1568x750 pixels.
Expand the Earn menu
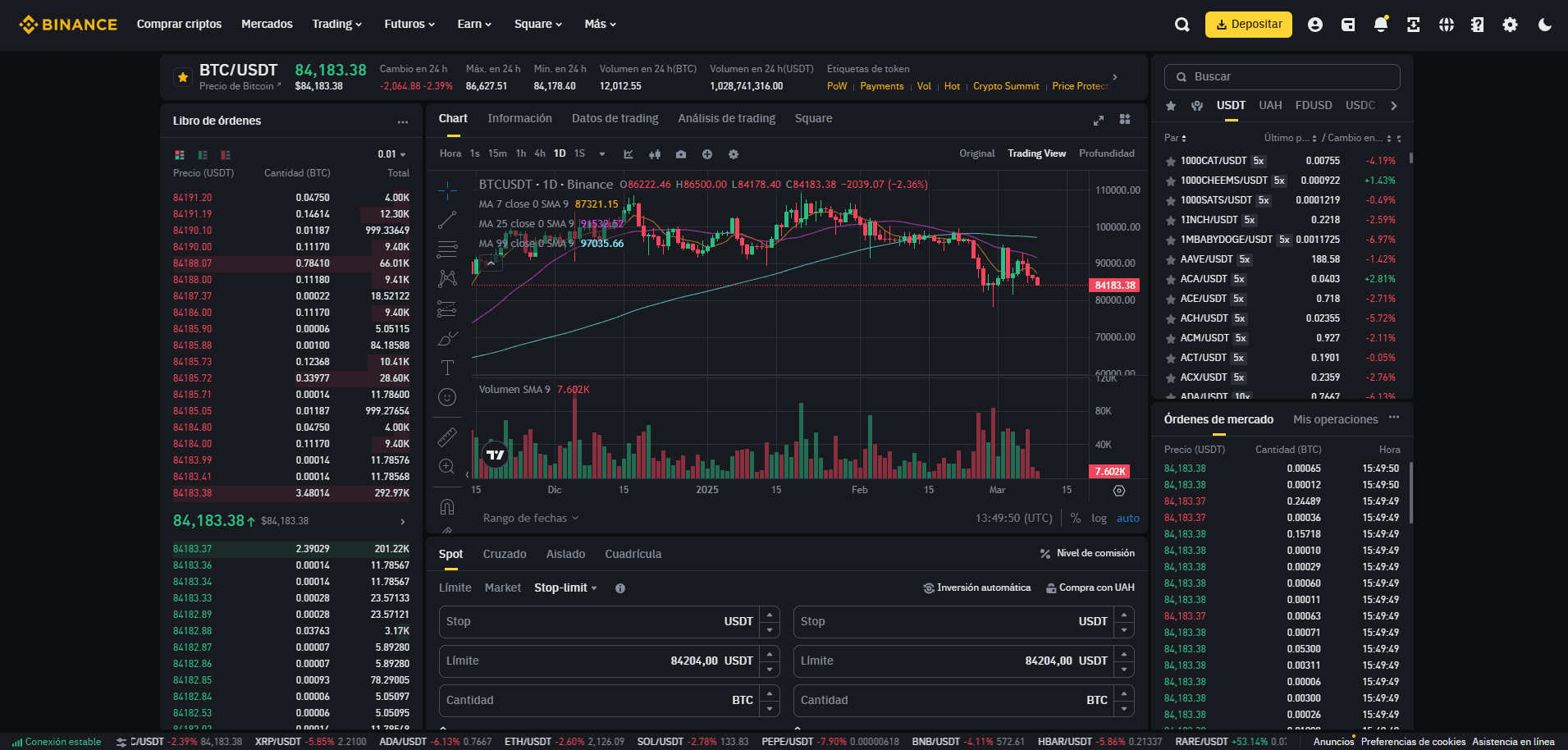pos(474,24)
